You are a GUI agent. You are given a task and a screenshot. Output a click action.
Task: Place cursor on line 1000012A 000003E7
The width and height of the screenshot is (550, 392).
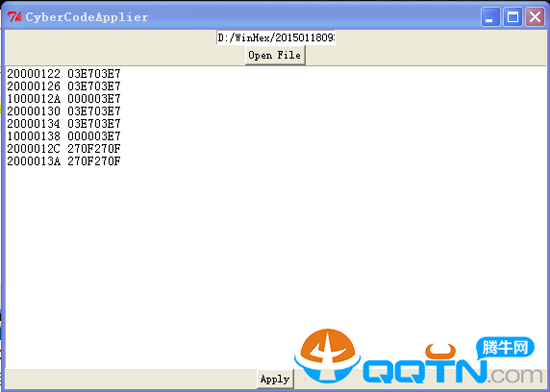(64, 99)
